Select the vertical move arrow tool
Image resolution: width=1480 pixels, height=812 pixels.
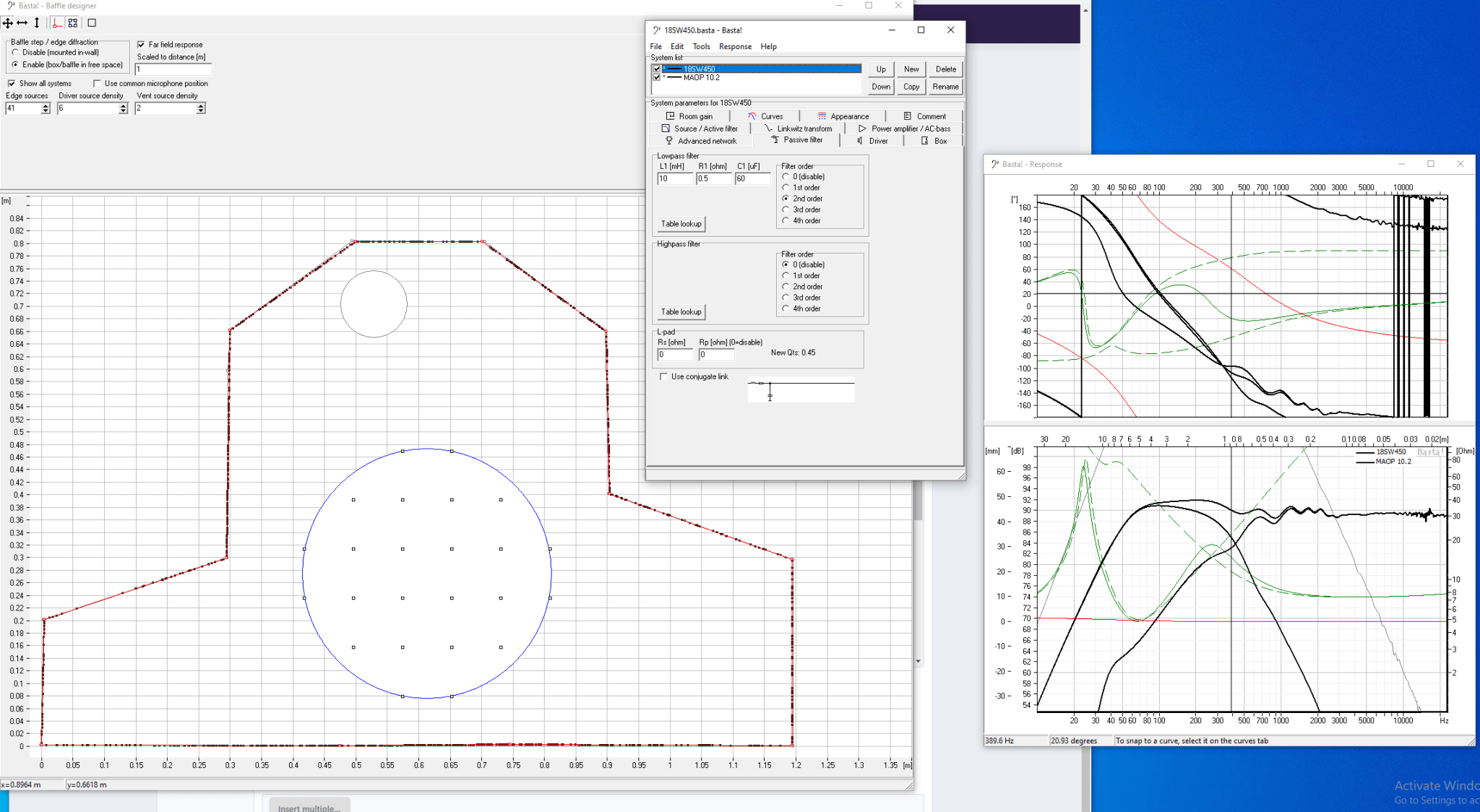pyautogui.click(x=37, y=23)
